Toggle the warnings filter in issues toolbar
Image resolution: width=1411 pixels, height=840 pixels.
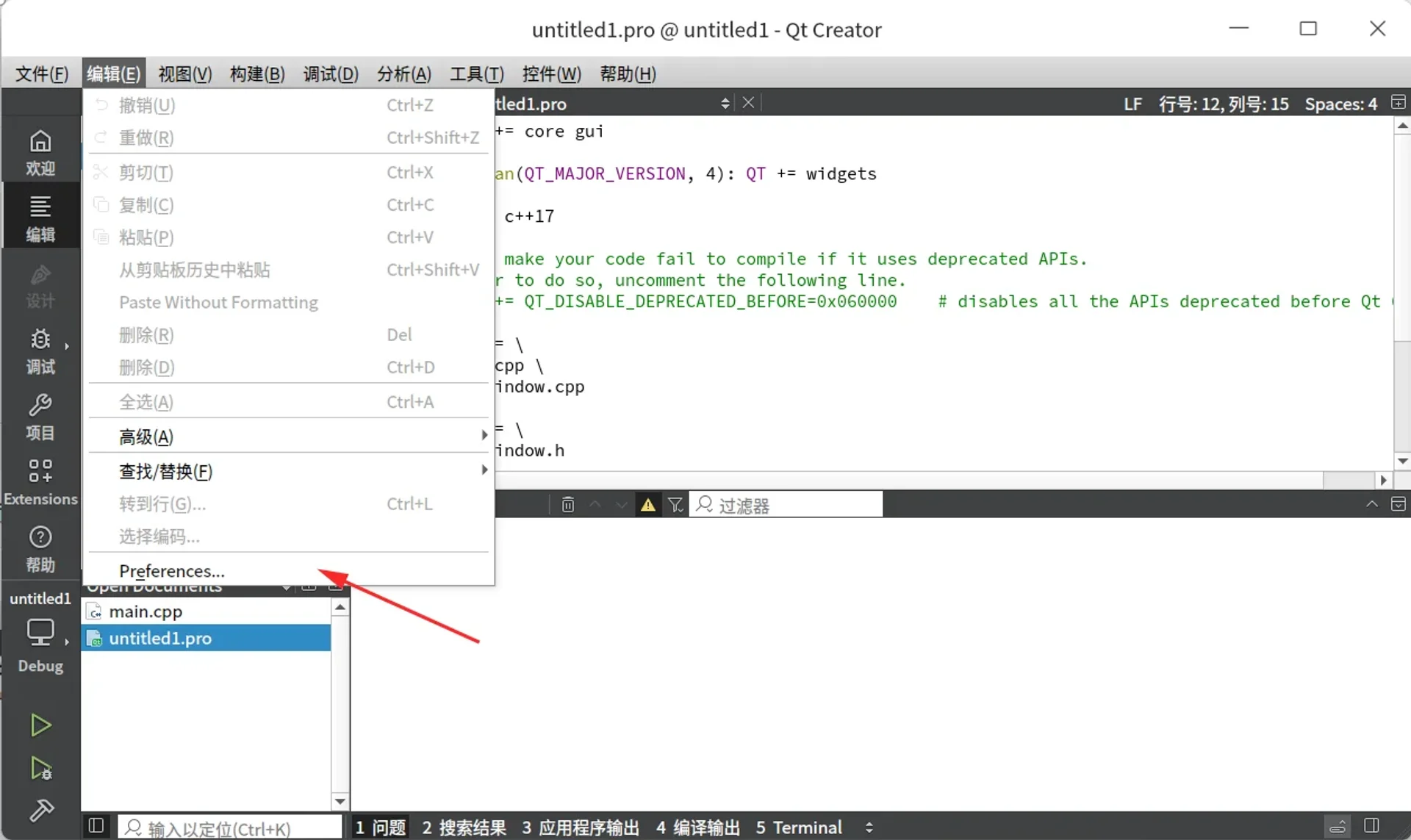pos(647,504)
